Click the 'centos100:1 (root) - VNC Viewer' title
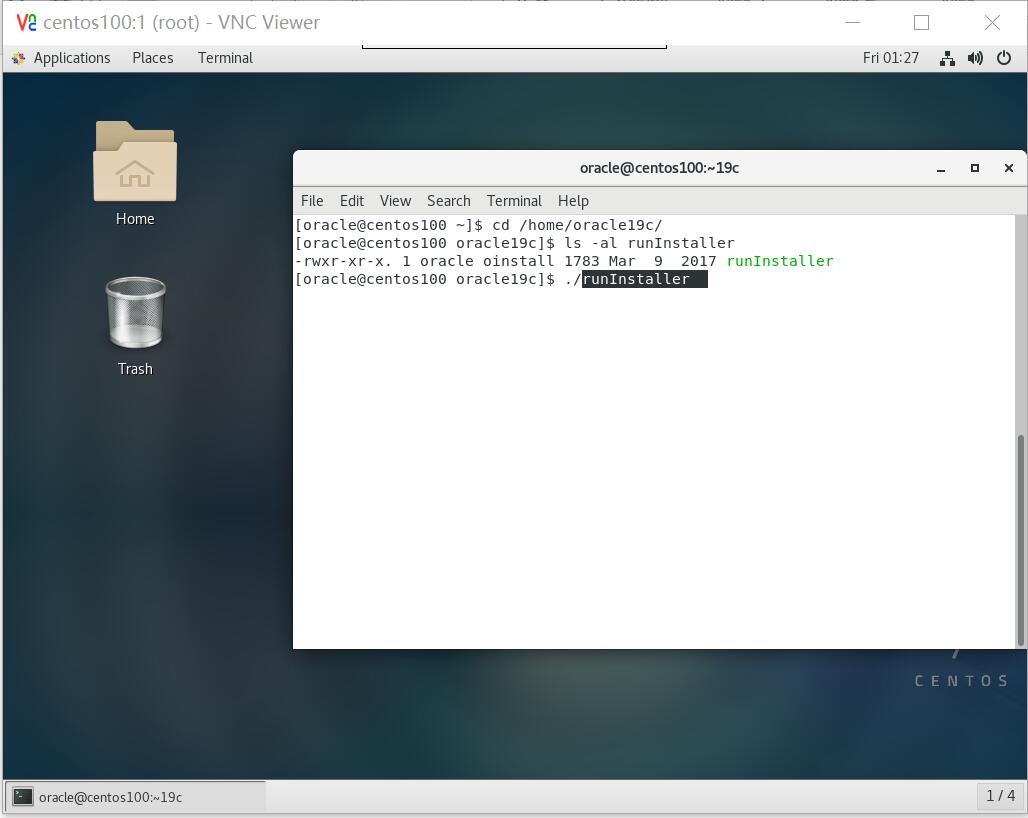1028x818 pixels. pos(182,22)
